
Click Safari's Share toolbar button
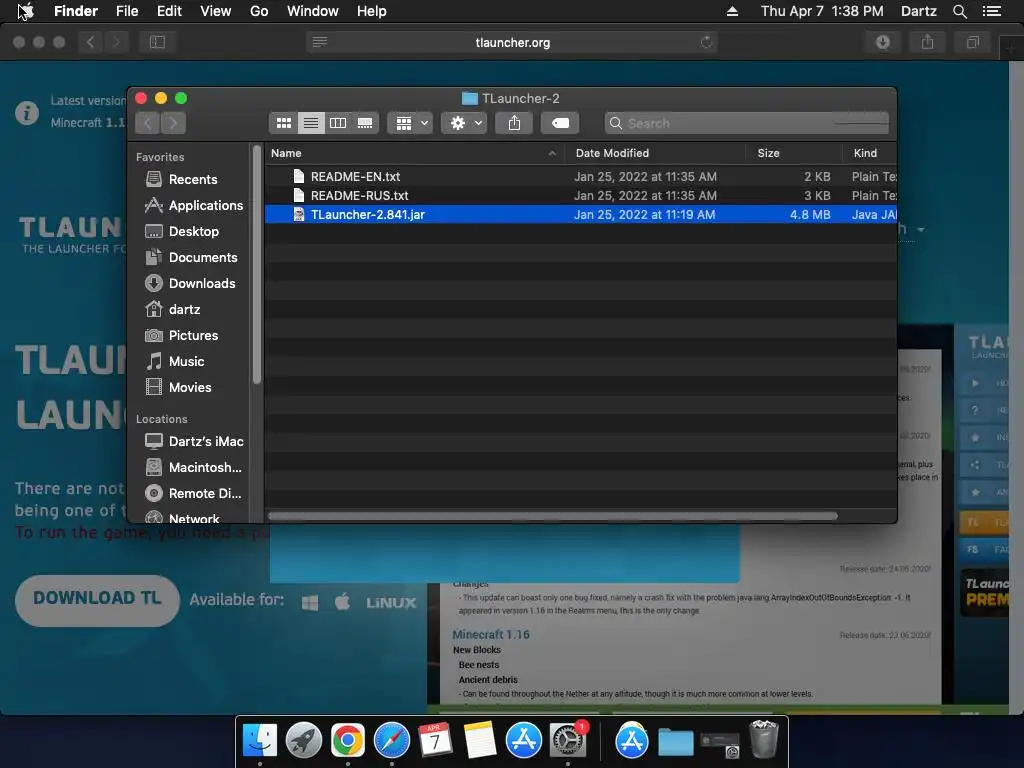927,42
